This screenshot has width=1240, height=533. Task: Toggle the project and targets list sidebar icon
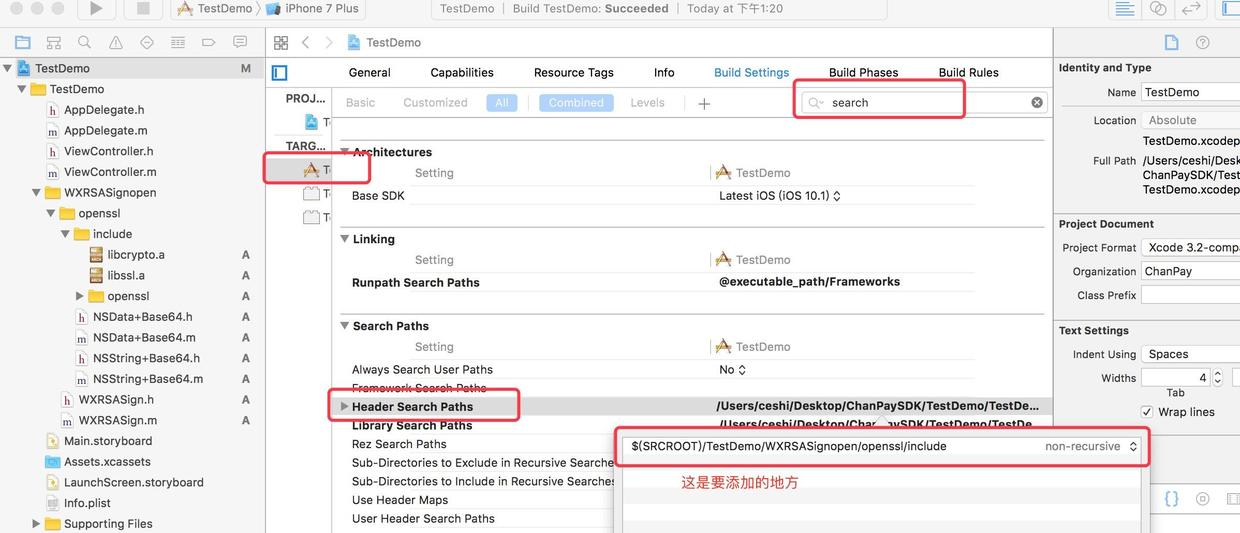click(x=280, y=73)
